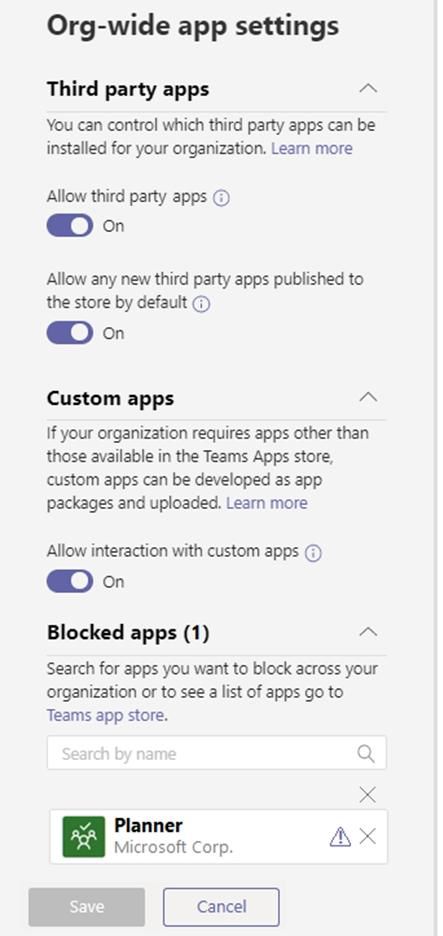443x936 pixels.
Task: Click the Planner green app icon
Action: pyautogui.click(x=84, y=837)
